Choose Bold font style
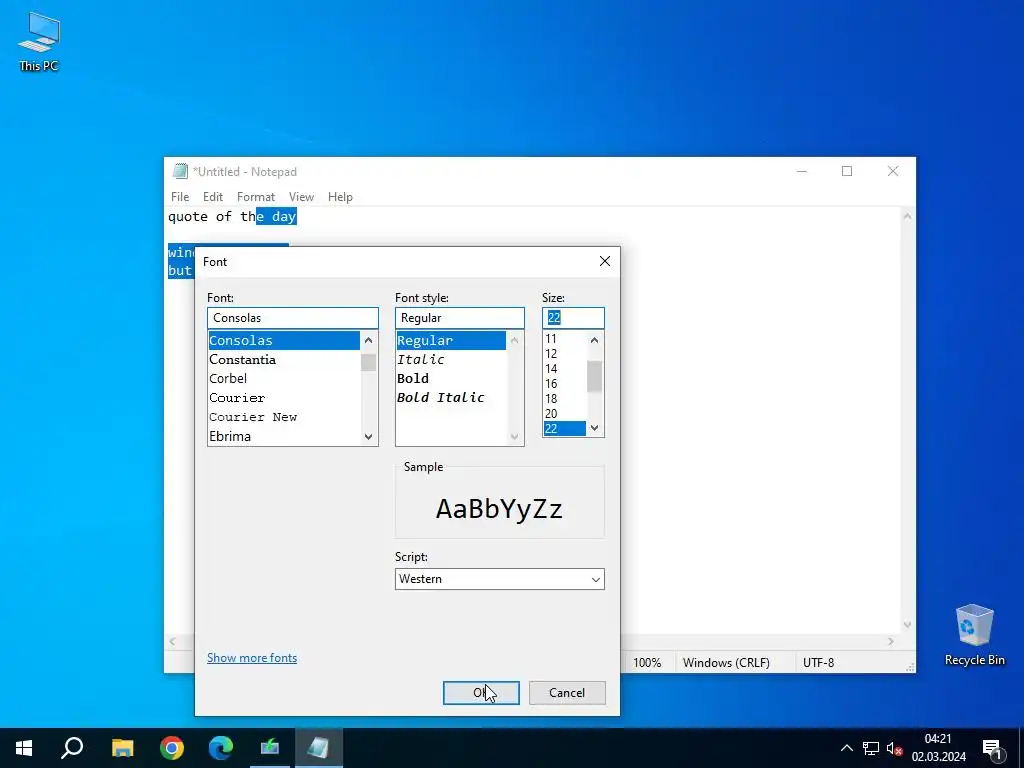This screenshot has height=768, width=1024. tap(451, 379)
